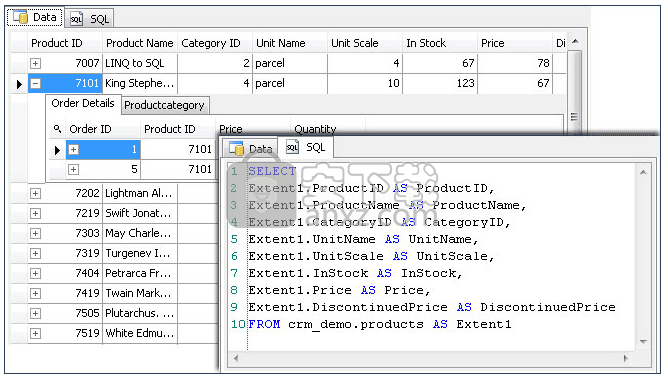Click the Price value 78
This screenshot has width=668, height=380.
pyautogui.click(x=515, y=63)
